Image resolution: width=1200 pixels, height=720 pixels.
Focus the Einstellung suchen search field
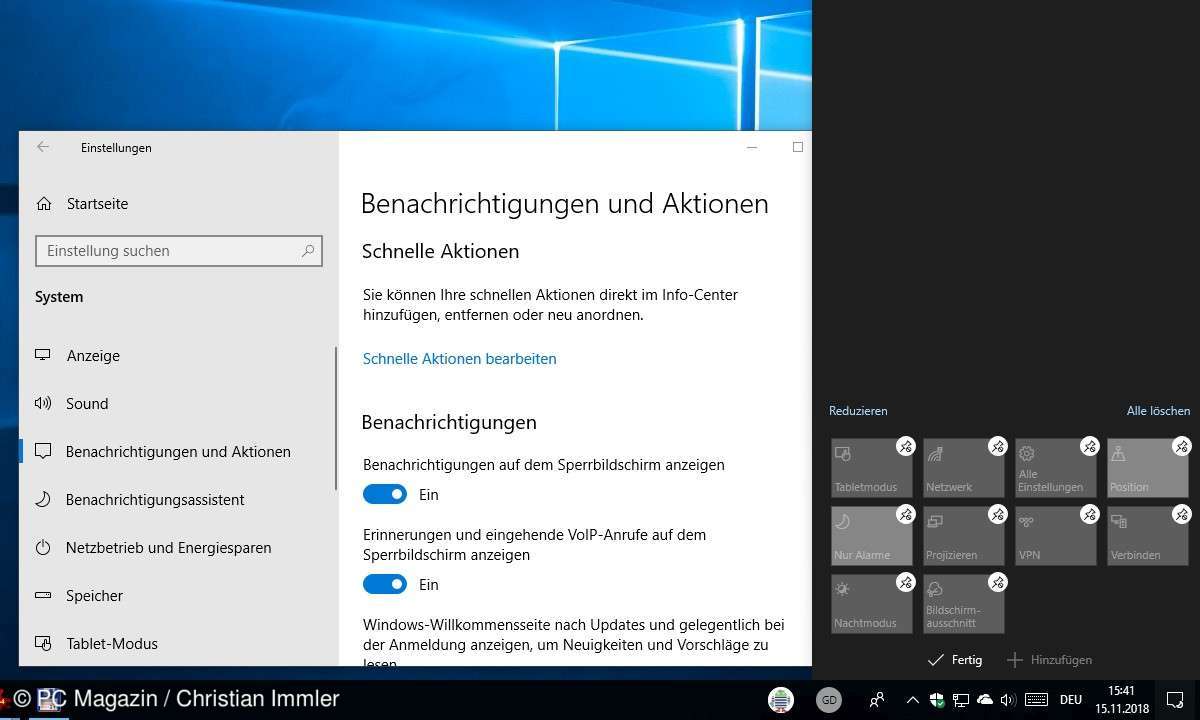pos(179,251)
